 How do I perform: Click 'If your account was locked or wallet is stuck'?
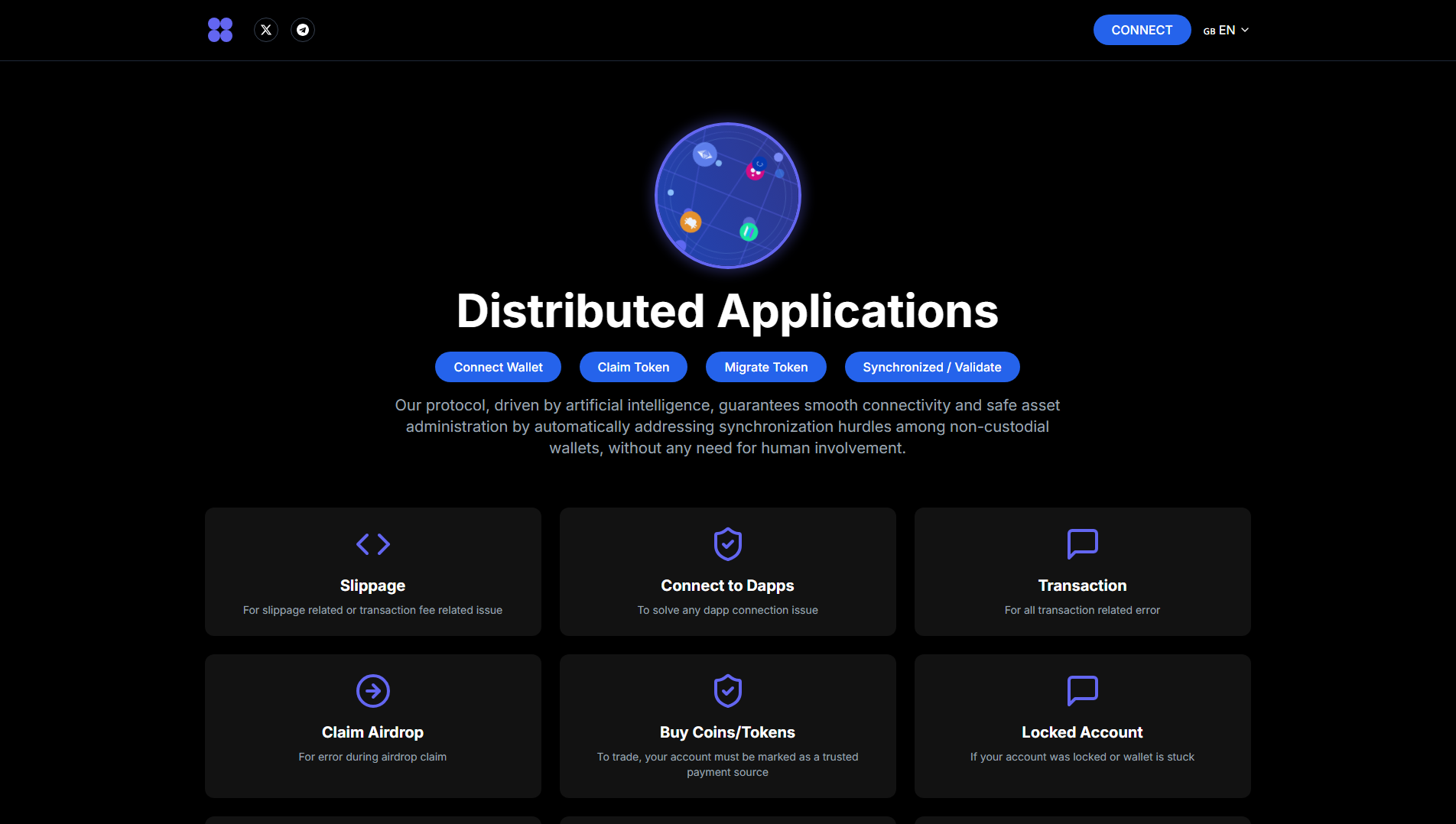tap(1083, 757)
